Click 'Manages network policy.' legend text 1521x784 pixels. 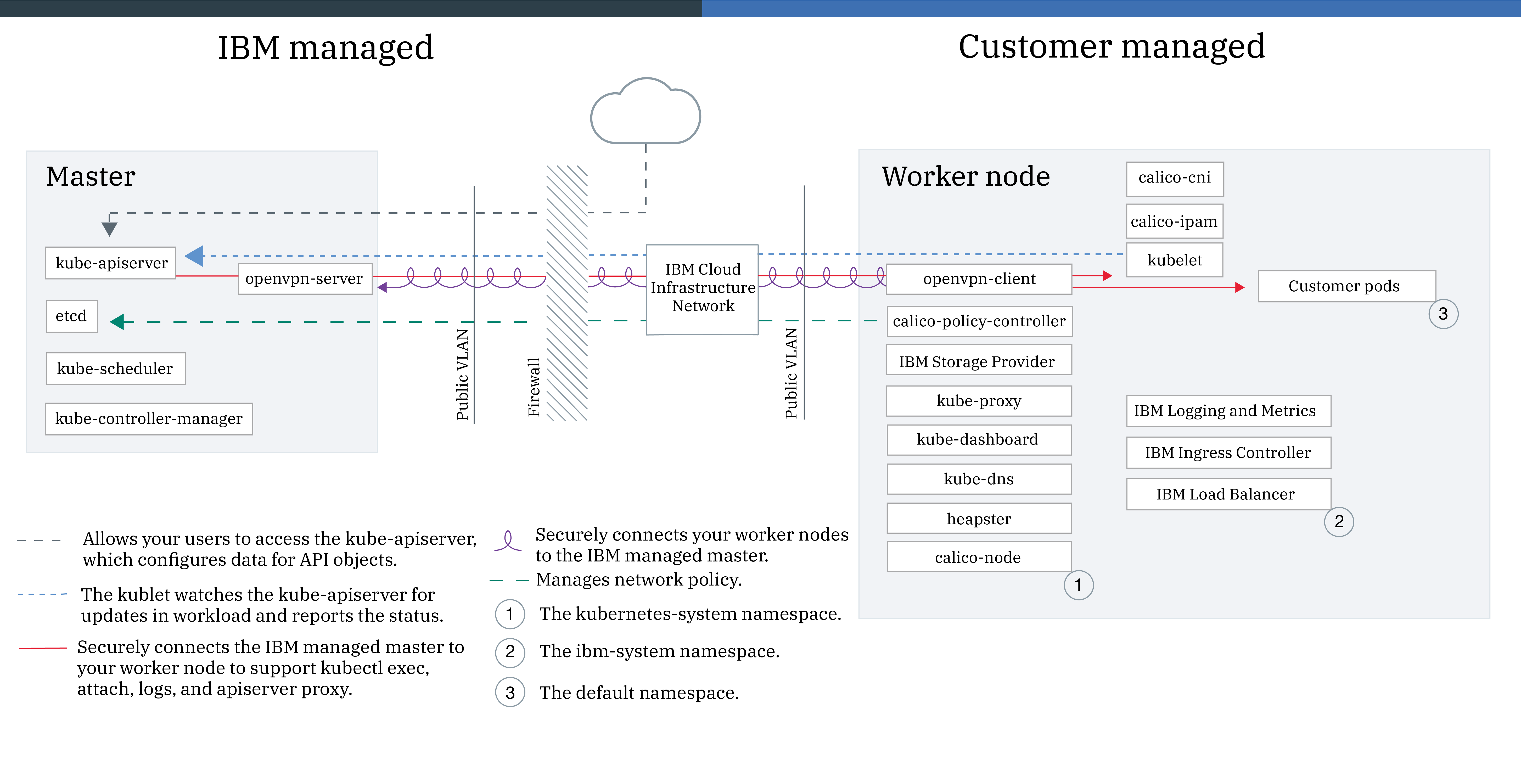pos(639,580)
